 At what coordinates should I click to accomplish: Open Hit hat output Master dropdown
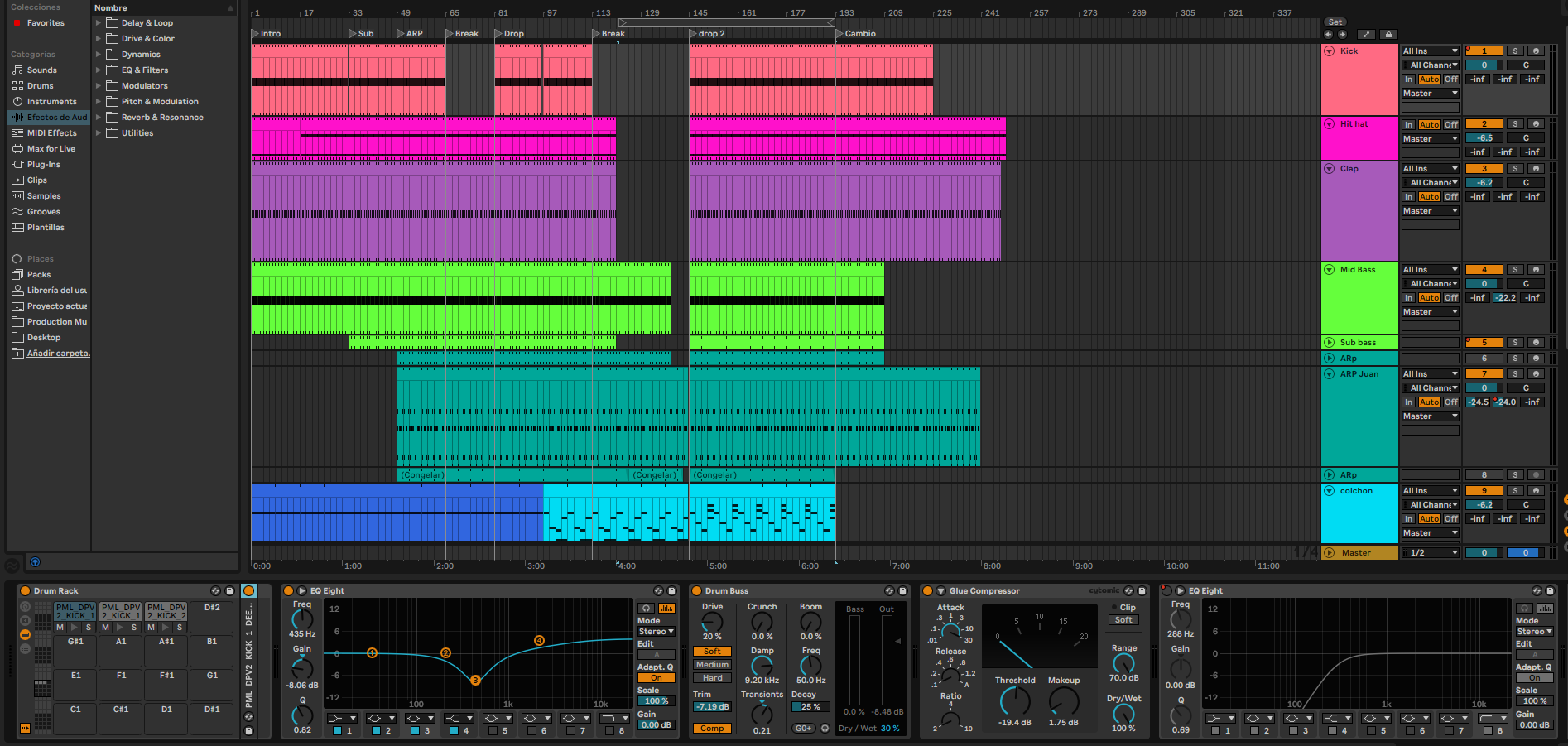click(x=1430, y=139)
